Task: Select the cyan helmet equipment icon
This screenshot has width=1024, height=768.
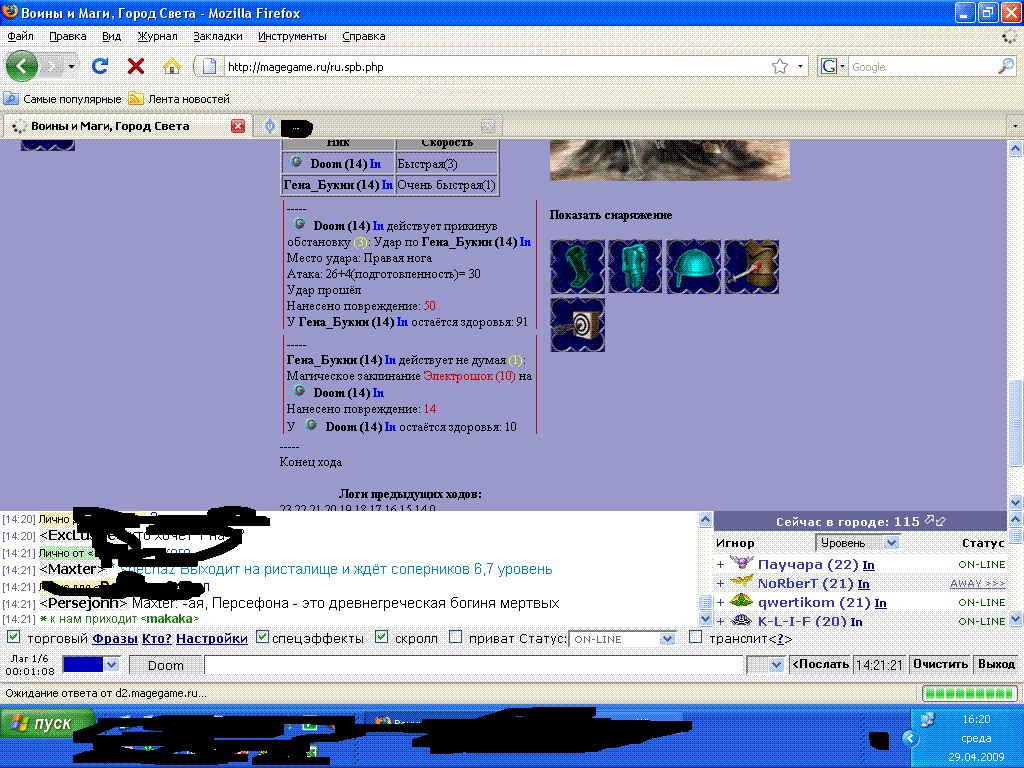Action: click(x=694, y=266)
